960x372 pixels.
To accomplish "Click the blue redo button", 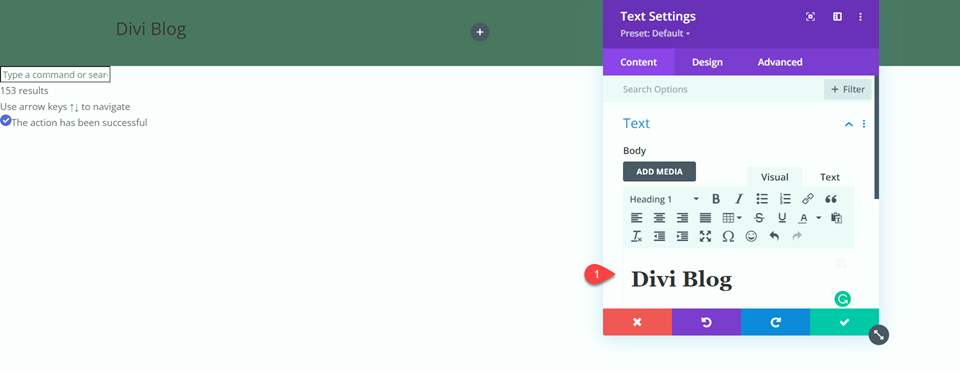I will 775,322.
